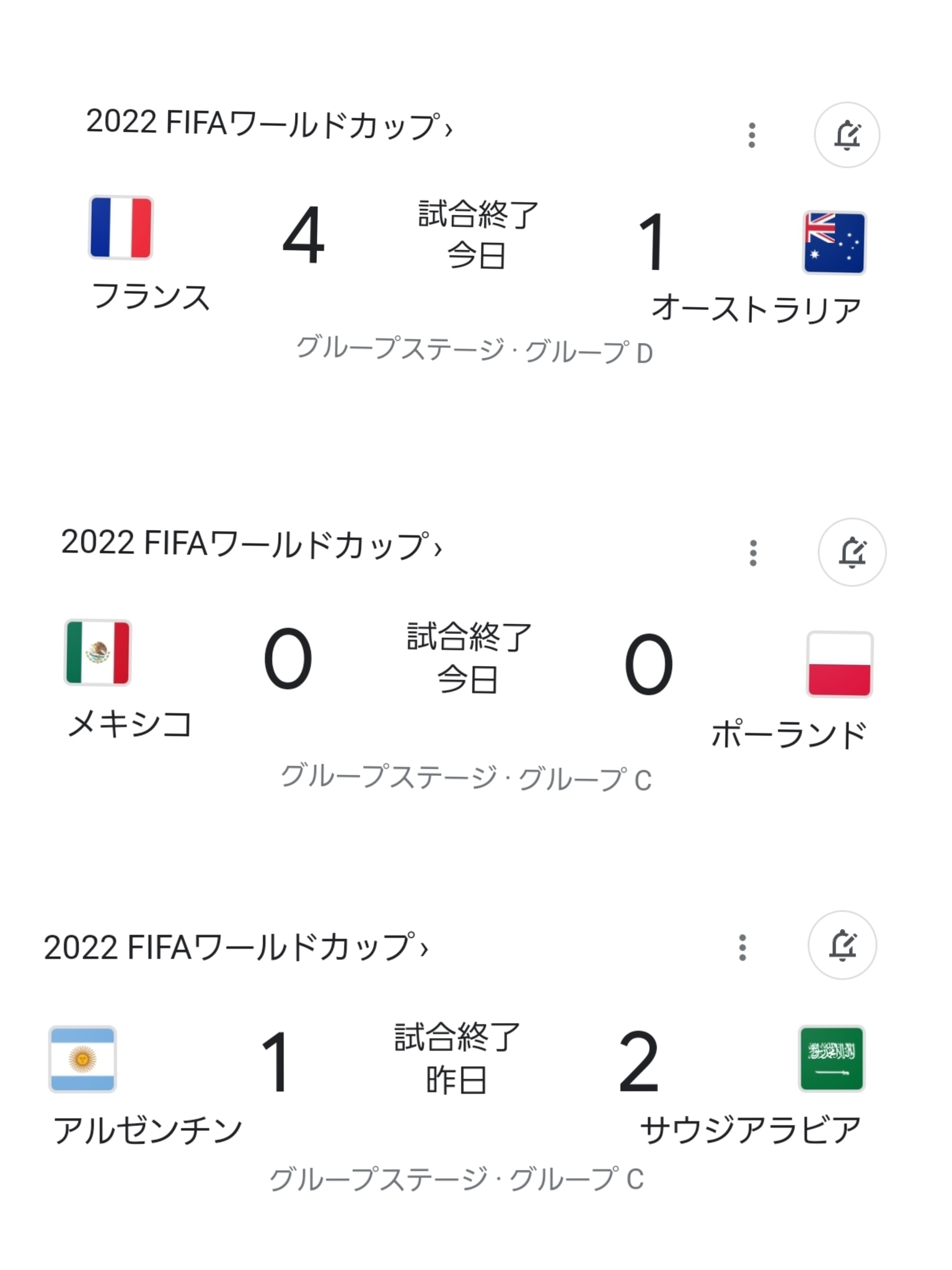
Task: Open the 2022 FIFAワールドカップ link above France match
Action: pos(270,123)
